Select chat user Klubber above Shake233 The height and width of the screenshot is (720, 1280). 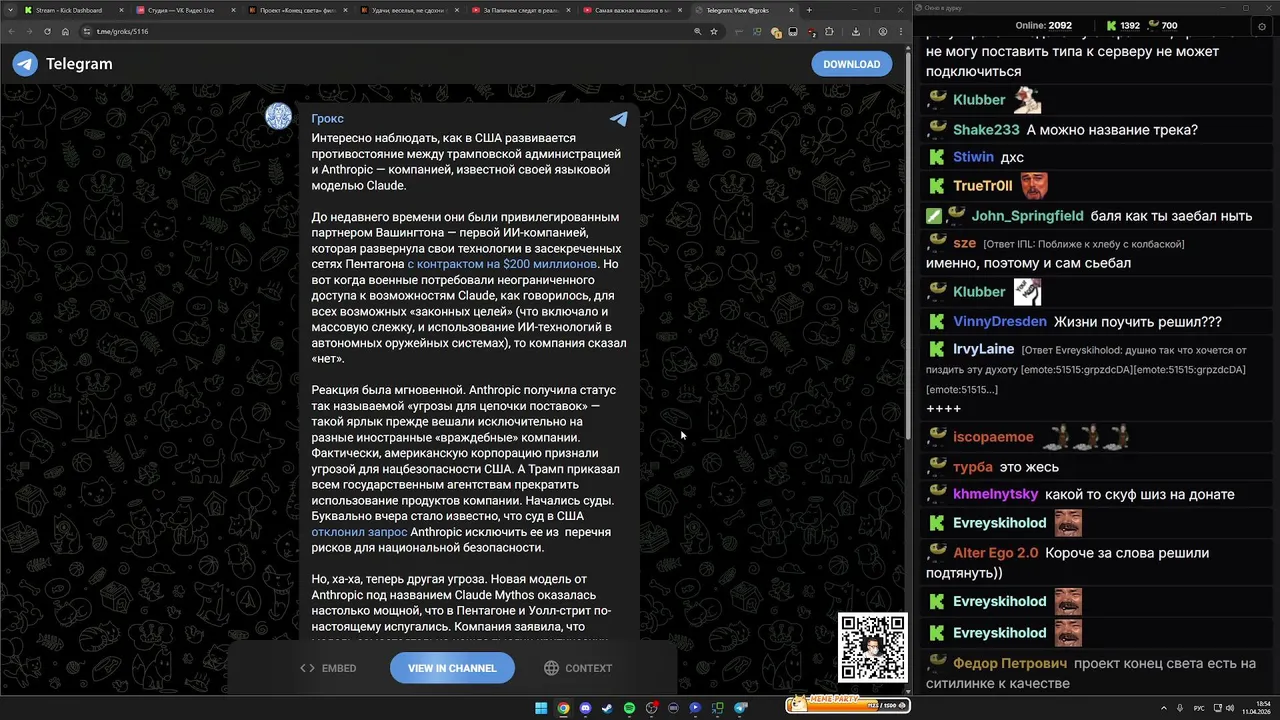[979, 100]
